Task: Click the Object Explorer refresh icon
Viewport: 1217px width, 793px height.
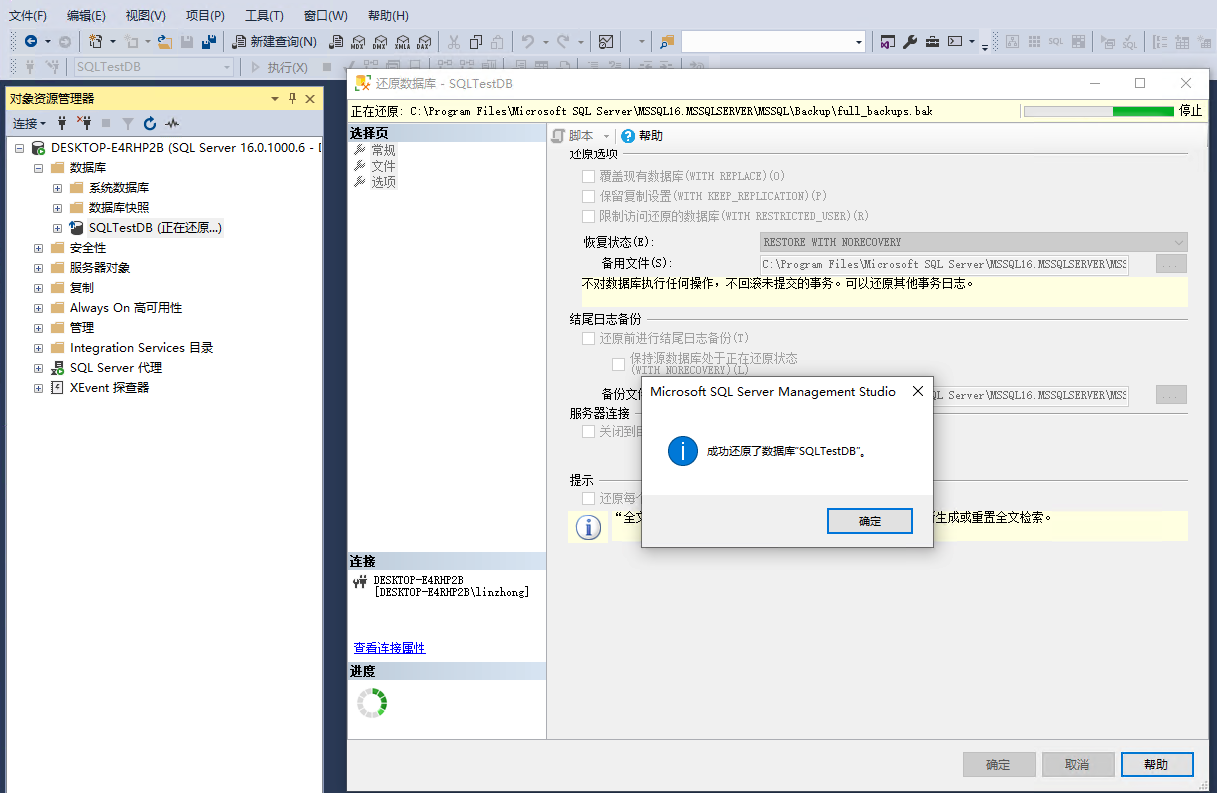Action: 150,123
